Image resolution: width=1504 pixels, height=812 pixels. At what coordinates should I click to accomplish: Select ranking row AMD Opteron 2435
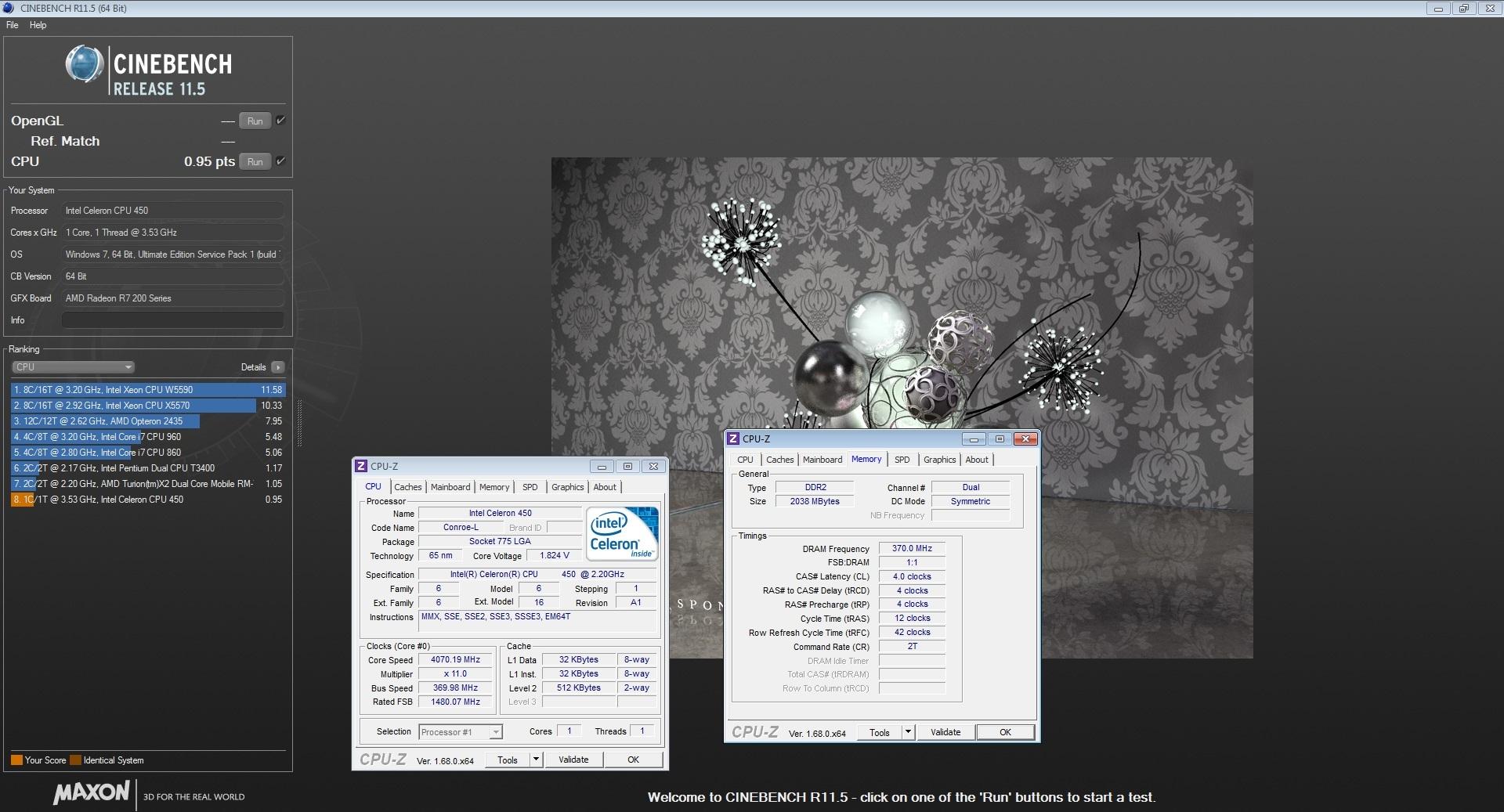(x=148, y=421)
